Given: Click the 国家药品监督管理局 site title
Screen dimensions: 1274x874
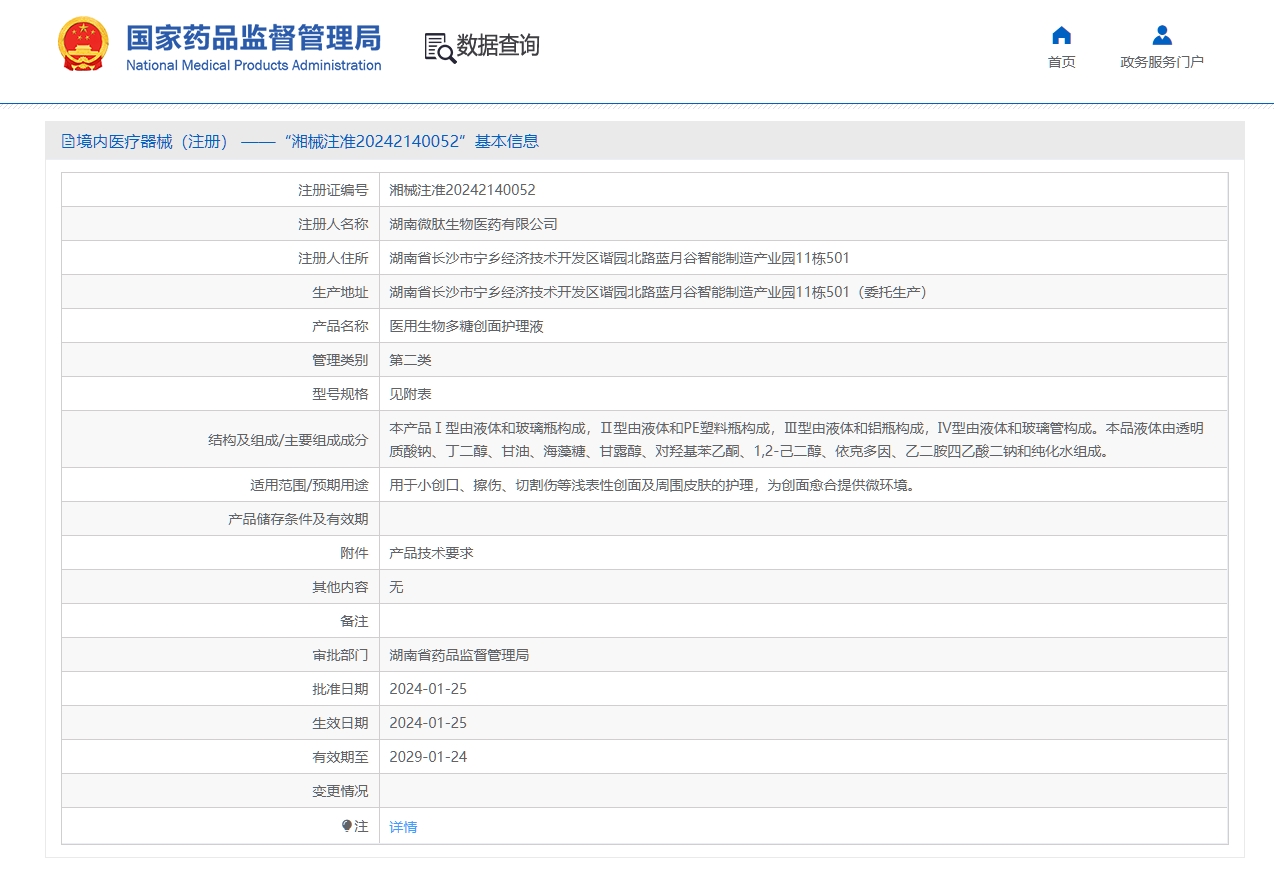Looking at the screenshot, I should (x=253, y=39).
